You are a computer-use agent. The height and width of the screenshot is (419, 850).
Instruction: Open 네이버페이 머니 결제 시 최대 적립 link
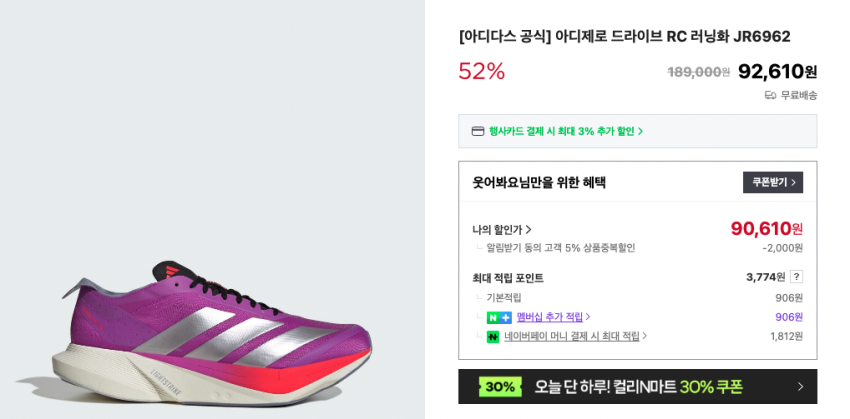575,337
